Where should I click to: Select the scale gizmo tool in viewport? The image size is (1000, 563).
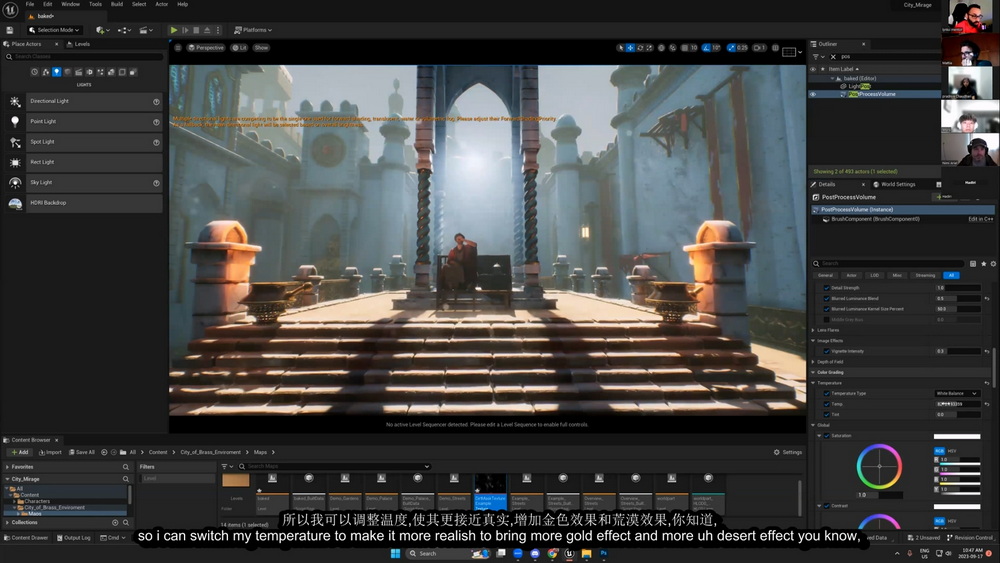[649, 48]
